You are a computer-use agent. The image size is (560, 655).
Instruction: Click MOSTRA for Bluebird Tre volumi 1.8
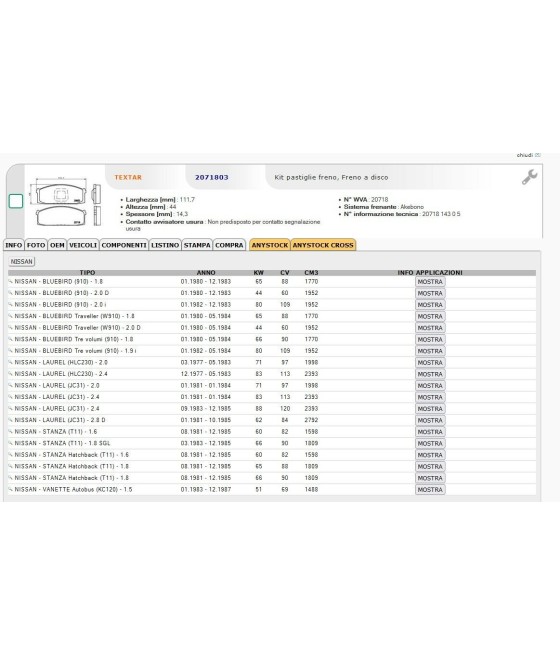(430, 340)
